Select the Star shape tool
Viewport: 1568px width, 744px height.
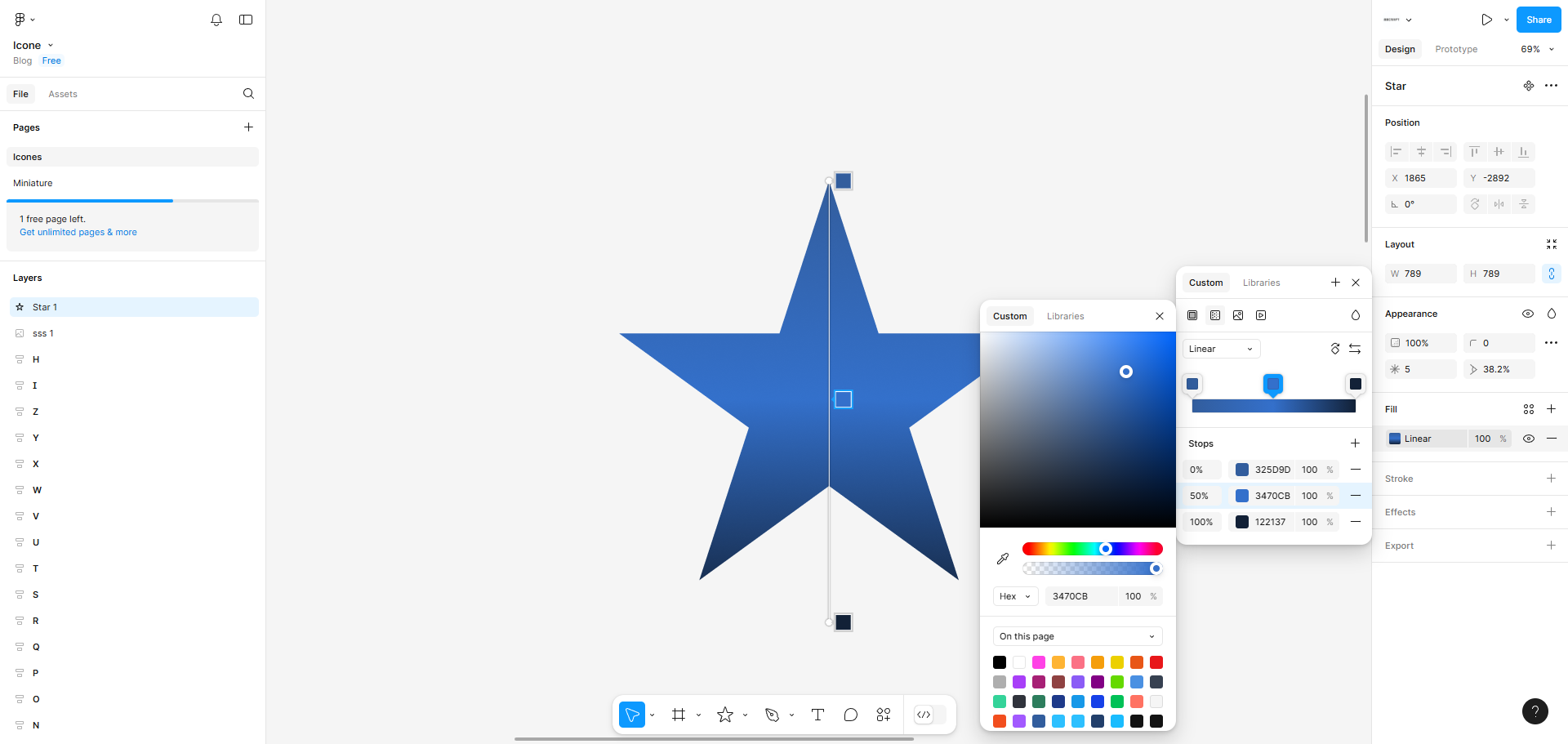(x=725, y=715)
